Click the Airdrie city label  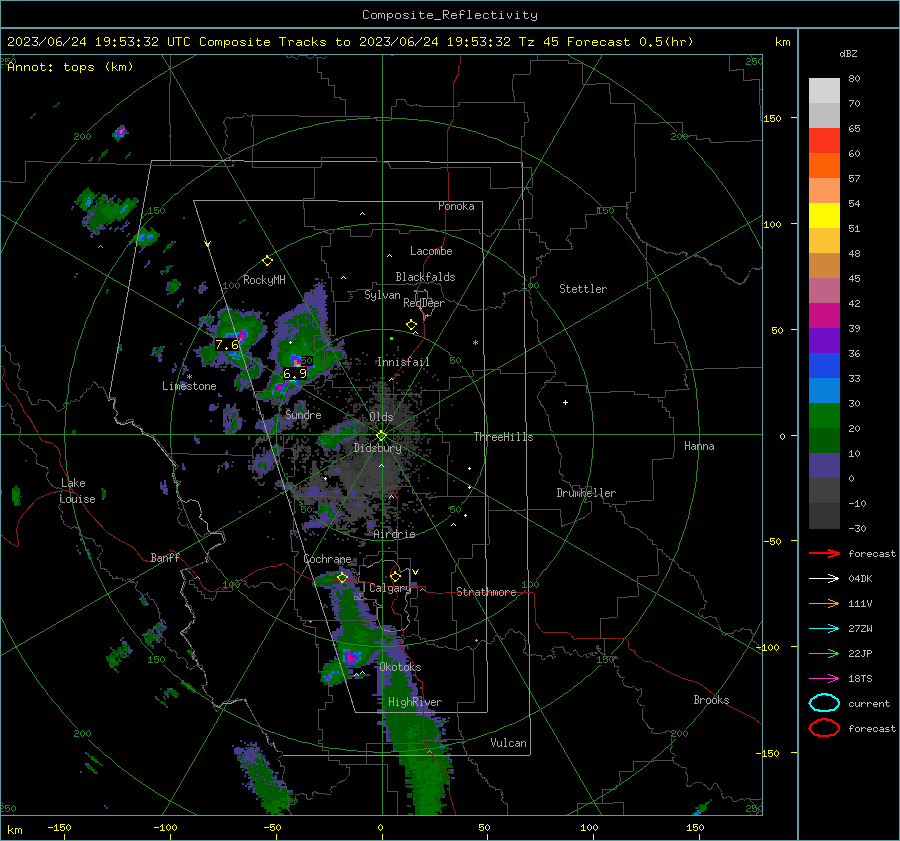[x=394, y=534]
